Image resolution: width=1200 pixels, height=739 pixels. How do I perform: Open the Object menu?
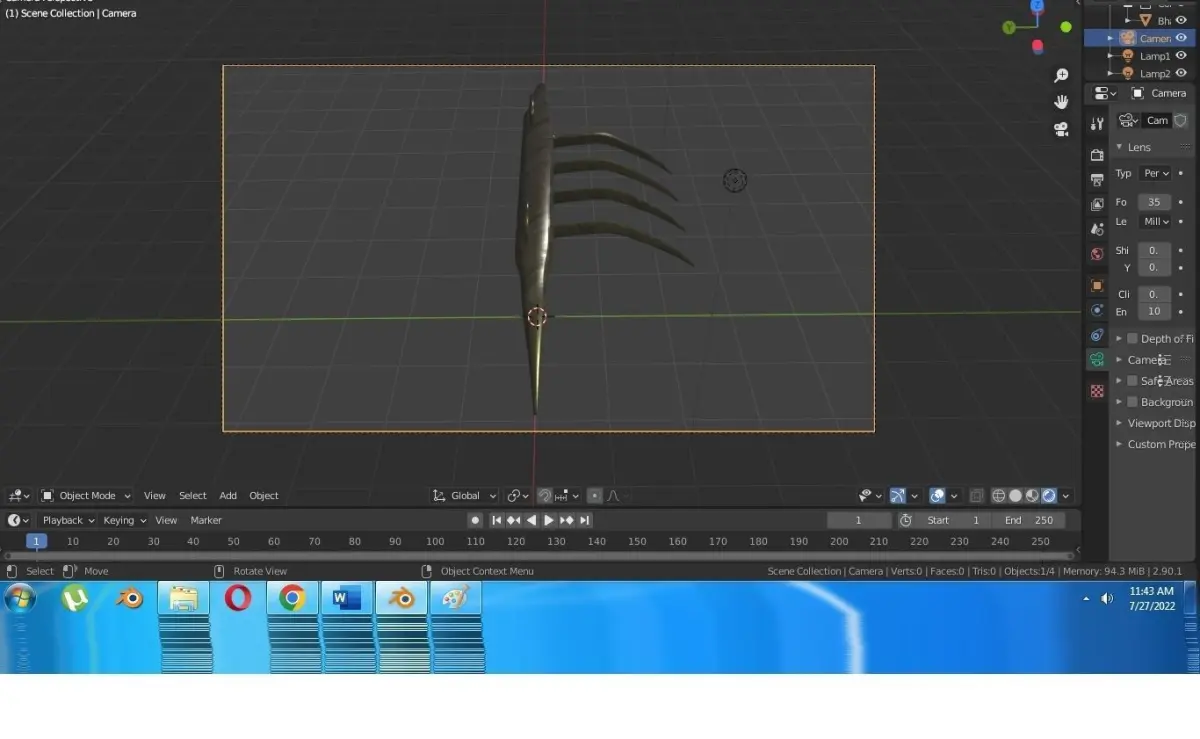tap(264, 496)
